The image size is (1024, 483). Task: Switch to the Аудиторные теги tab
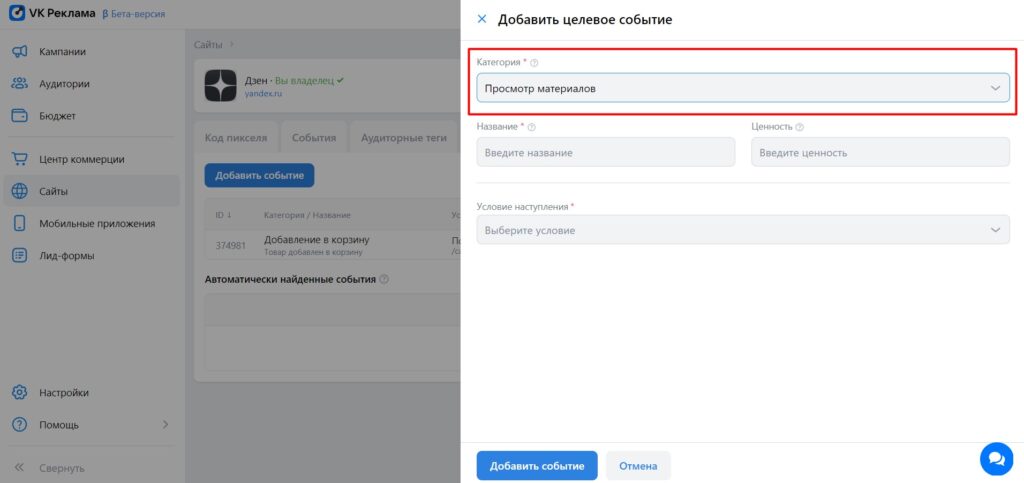coord(403,138)
